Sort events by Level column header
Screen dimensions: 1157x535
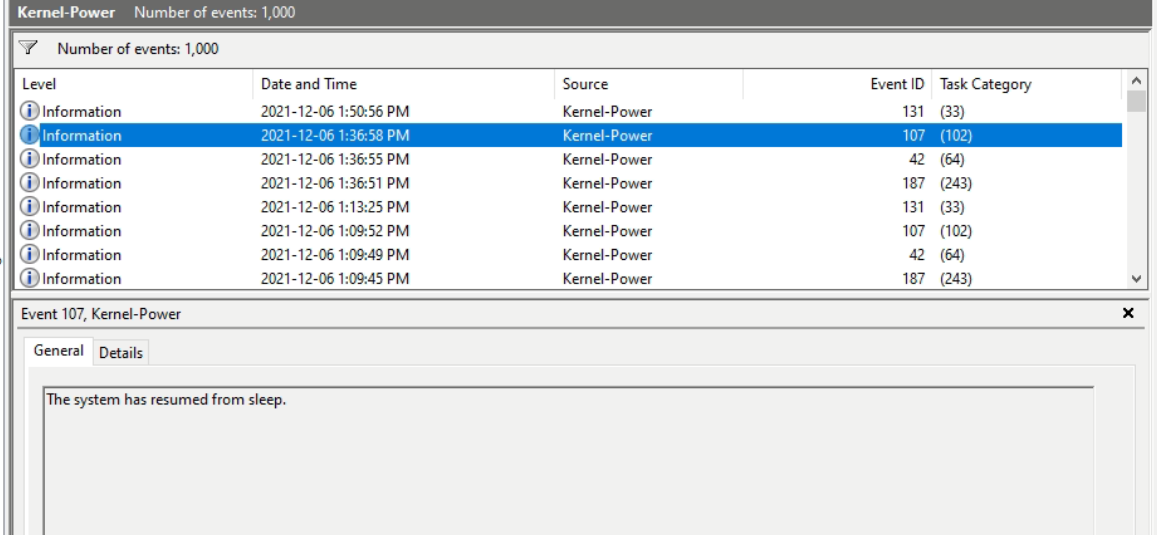[38, 85]
